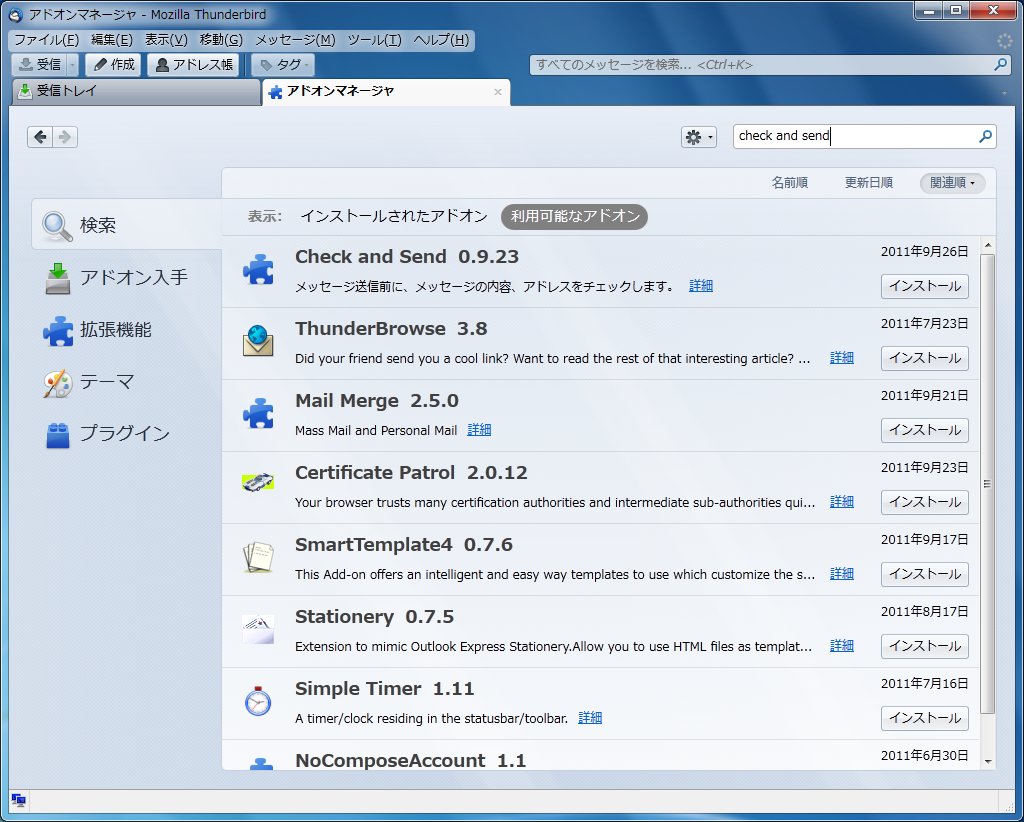Click the SmartTemplate4 papers icon
The width and height of the screenshot is (1024, 822).
(259, 557)
